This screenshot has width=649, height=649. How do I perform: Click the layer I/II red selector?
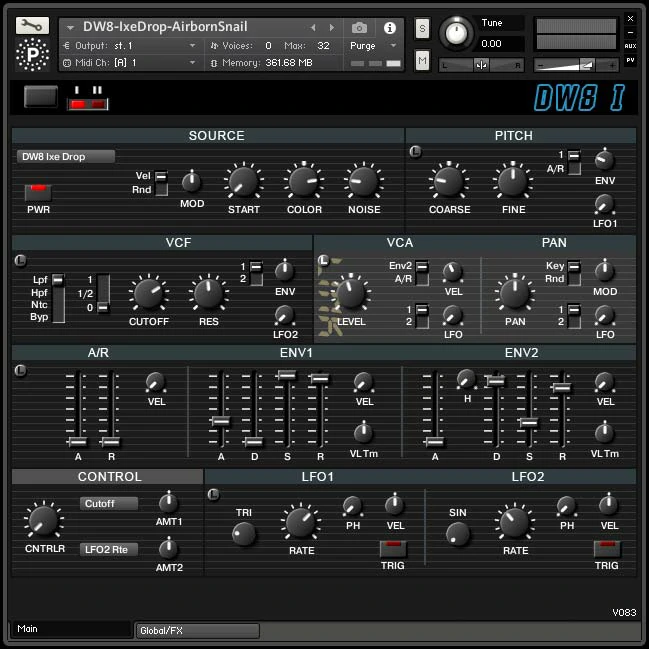pos(88,104)
